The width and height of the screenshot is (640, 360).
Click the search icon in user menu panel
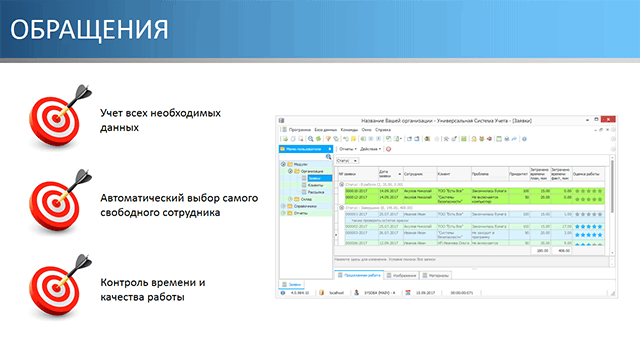pyautogui.click(x=328, y=157)
